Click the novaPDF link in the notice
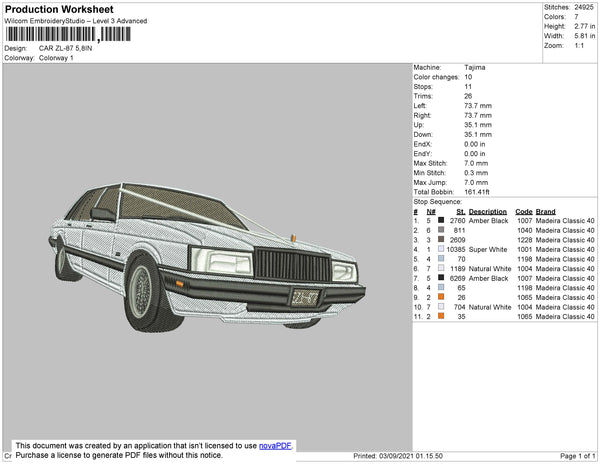The height and width of the screenshot is (464, 600). 277,446
